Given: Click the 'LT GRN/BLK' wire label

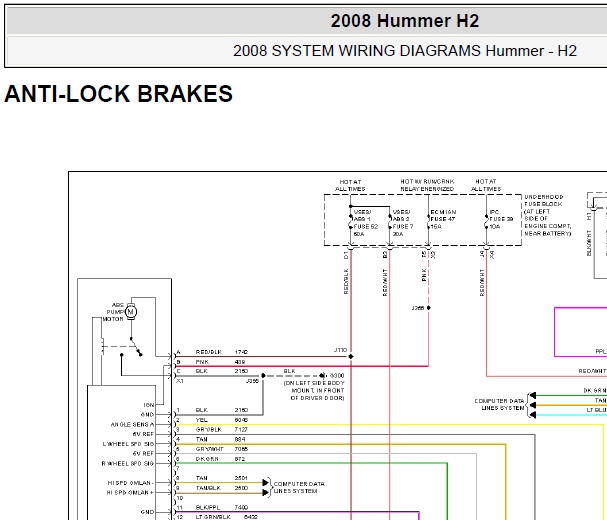Looking at the screenshot, I should click(213, 517).
